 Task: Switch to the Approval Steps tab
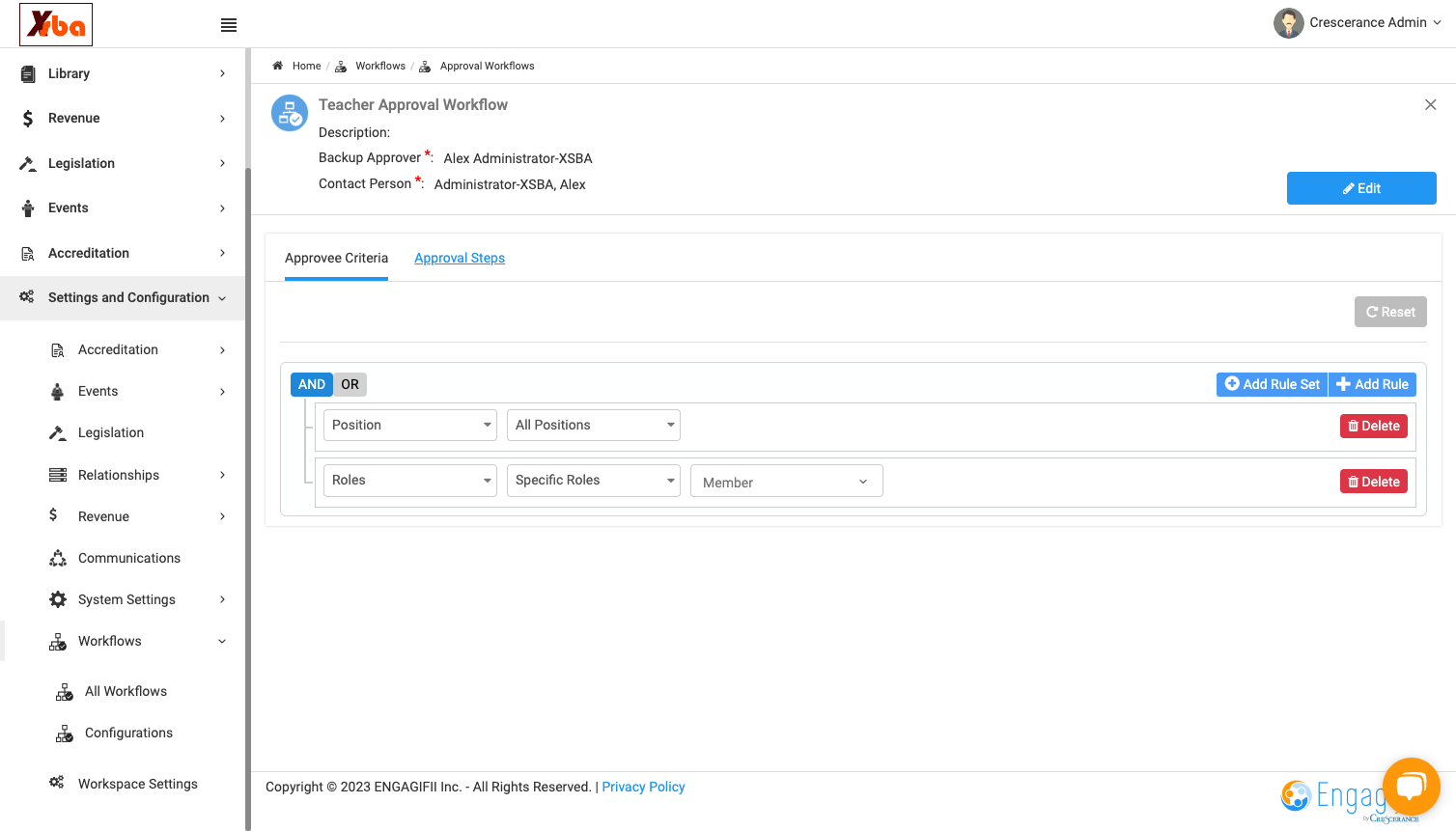click(460, 258)
